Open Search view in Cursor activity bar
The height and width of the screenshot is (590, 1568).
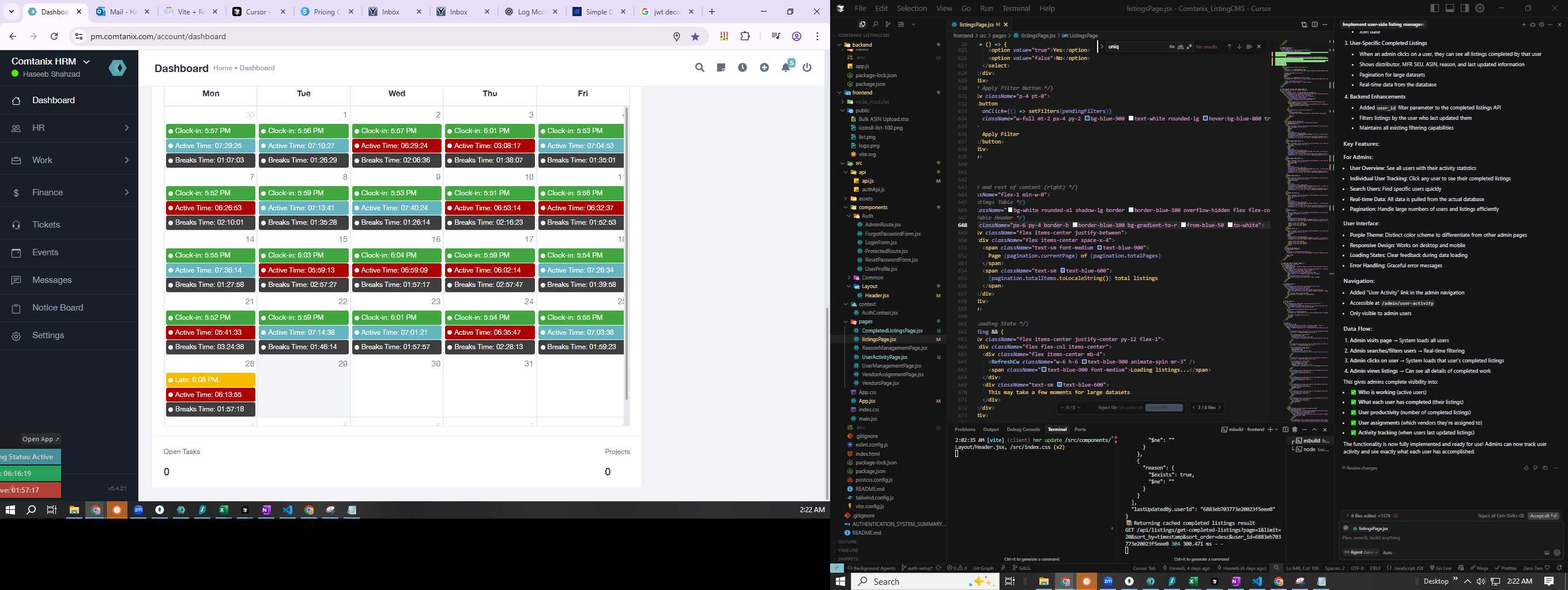tap(875, 24)
